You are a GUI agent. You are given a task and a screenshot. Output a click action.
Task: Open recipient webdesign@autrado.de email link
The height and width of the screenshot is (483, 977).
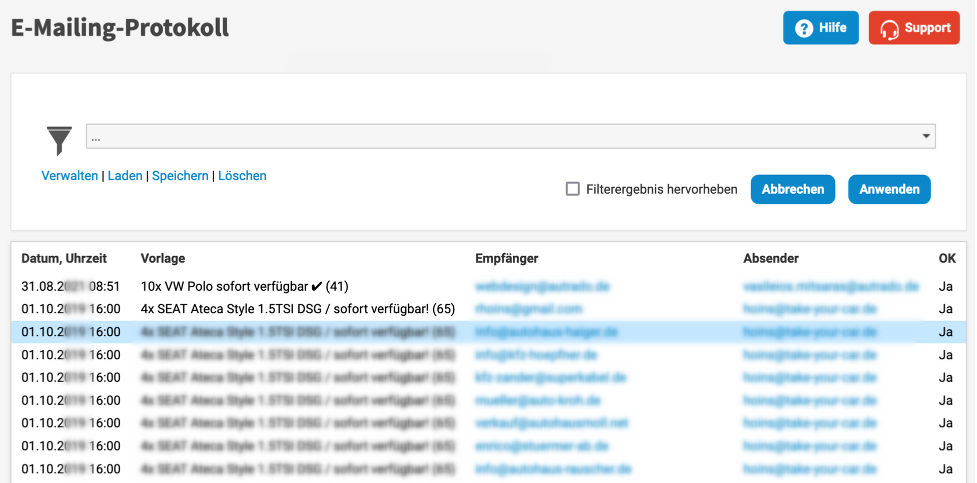coord(542,286)
